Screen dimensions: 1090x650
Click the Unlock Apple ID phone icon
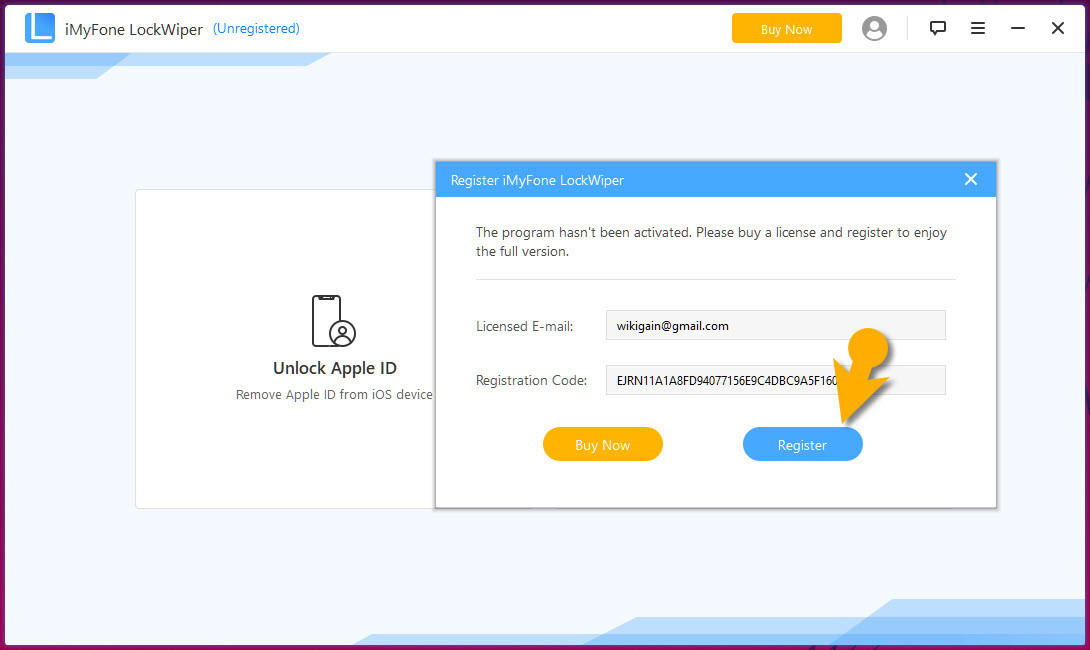(334, 320)
